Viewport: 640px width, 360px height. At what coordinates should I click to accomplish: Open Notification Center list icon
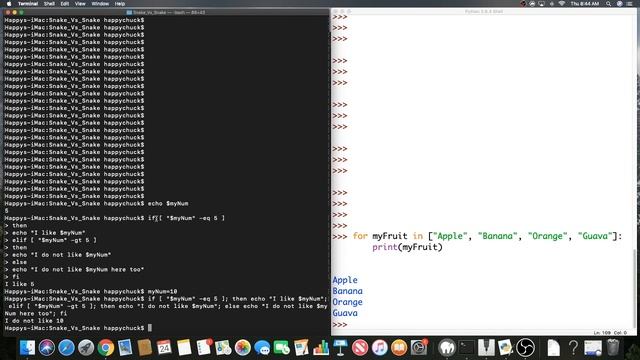[629, 4]
